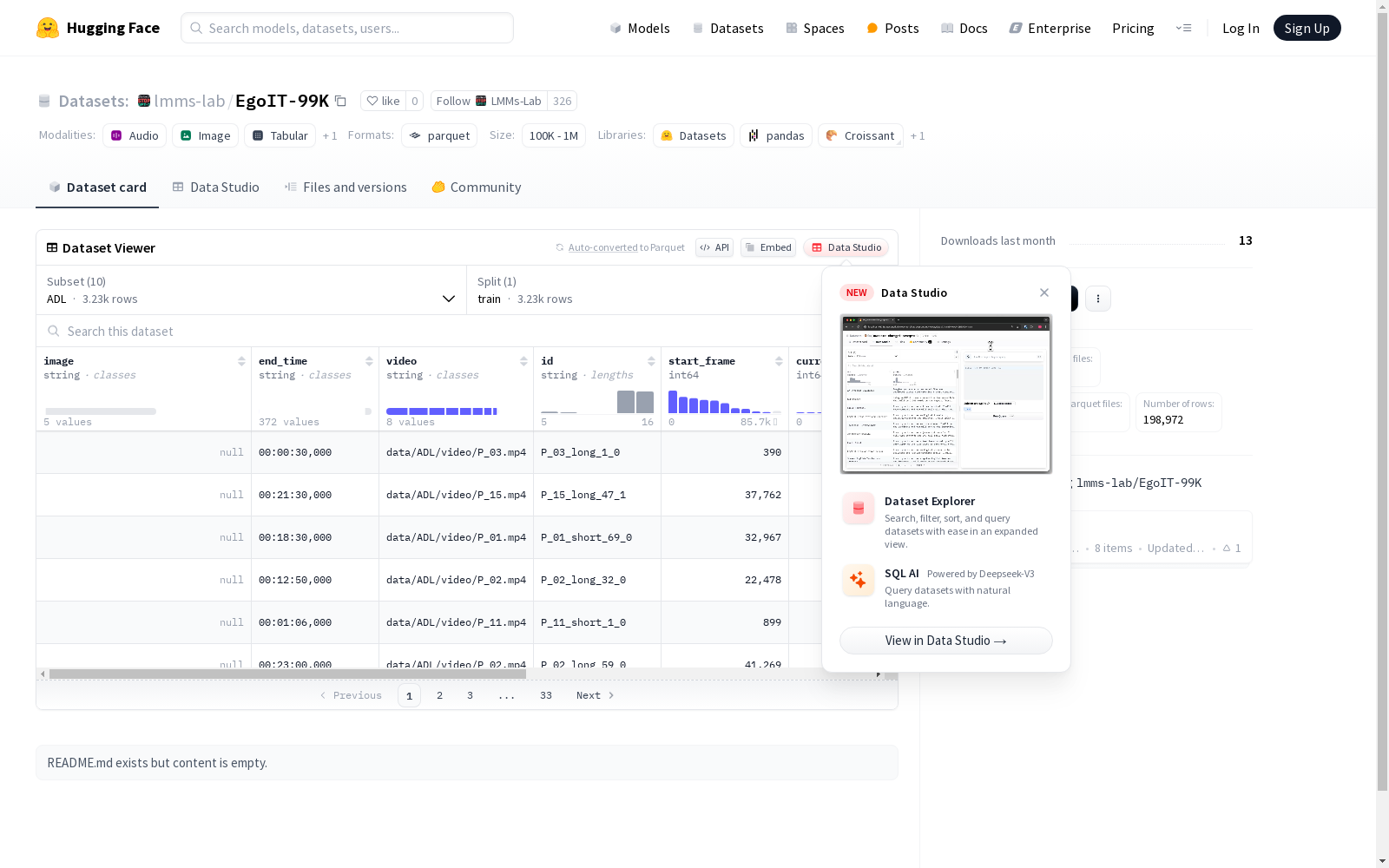
Task: Click the Sign Up button
Action: coord(1307,28)
